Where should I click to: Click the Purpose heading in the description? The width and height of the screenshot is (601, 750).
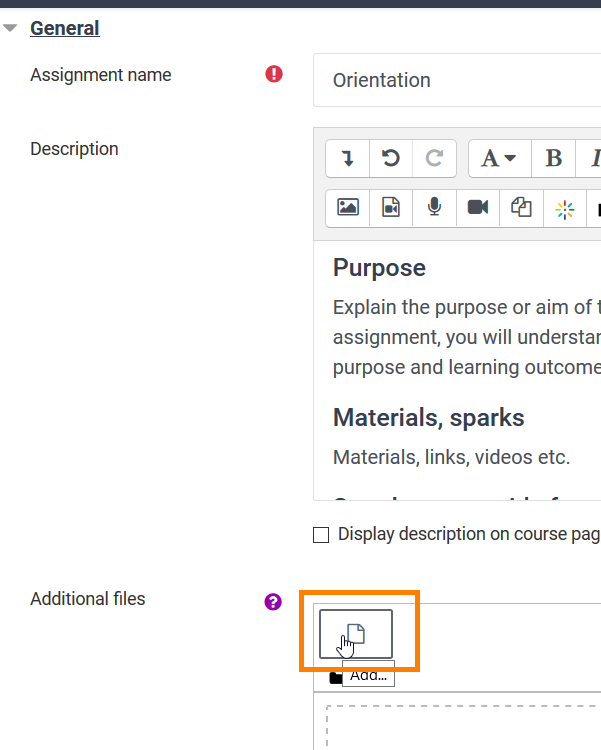[x=379, y=267]
